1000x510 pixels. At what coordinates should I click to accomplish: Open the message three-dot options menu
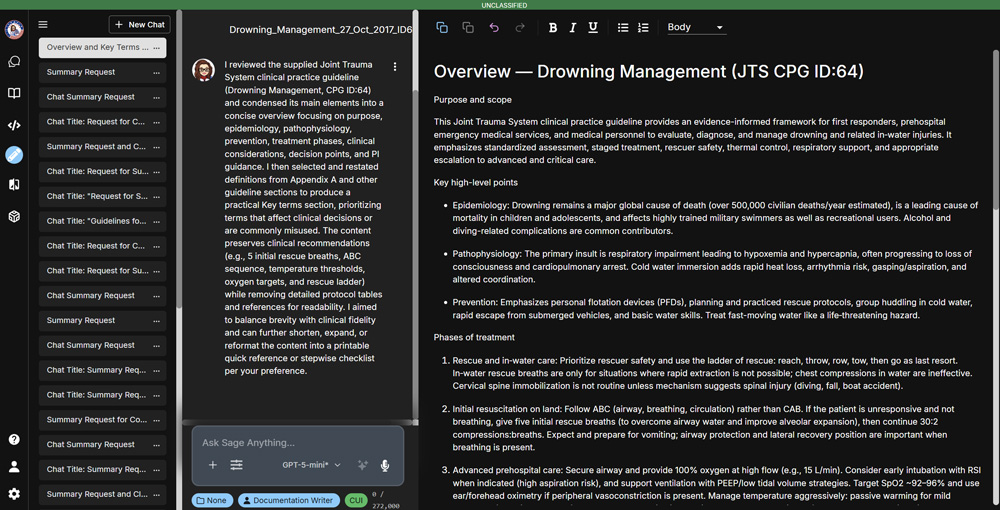point(395,67)
